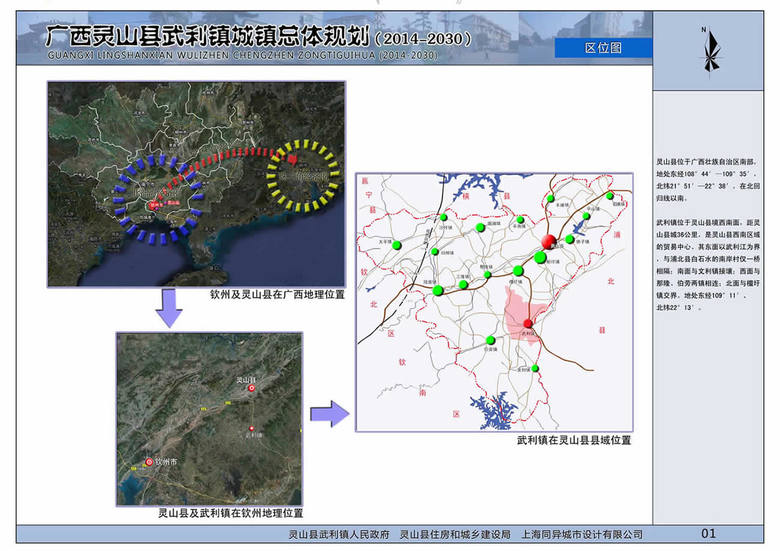Select the 区位图 title tab
Viewport: 780px width, 551px height.
[x=603, y=48]
